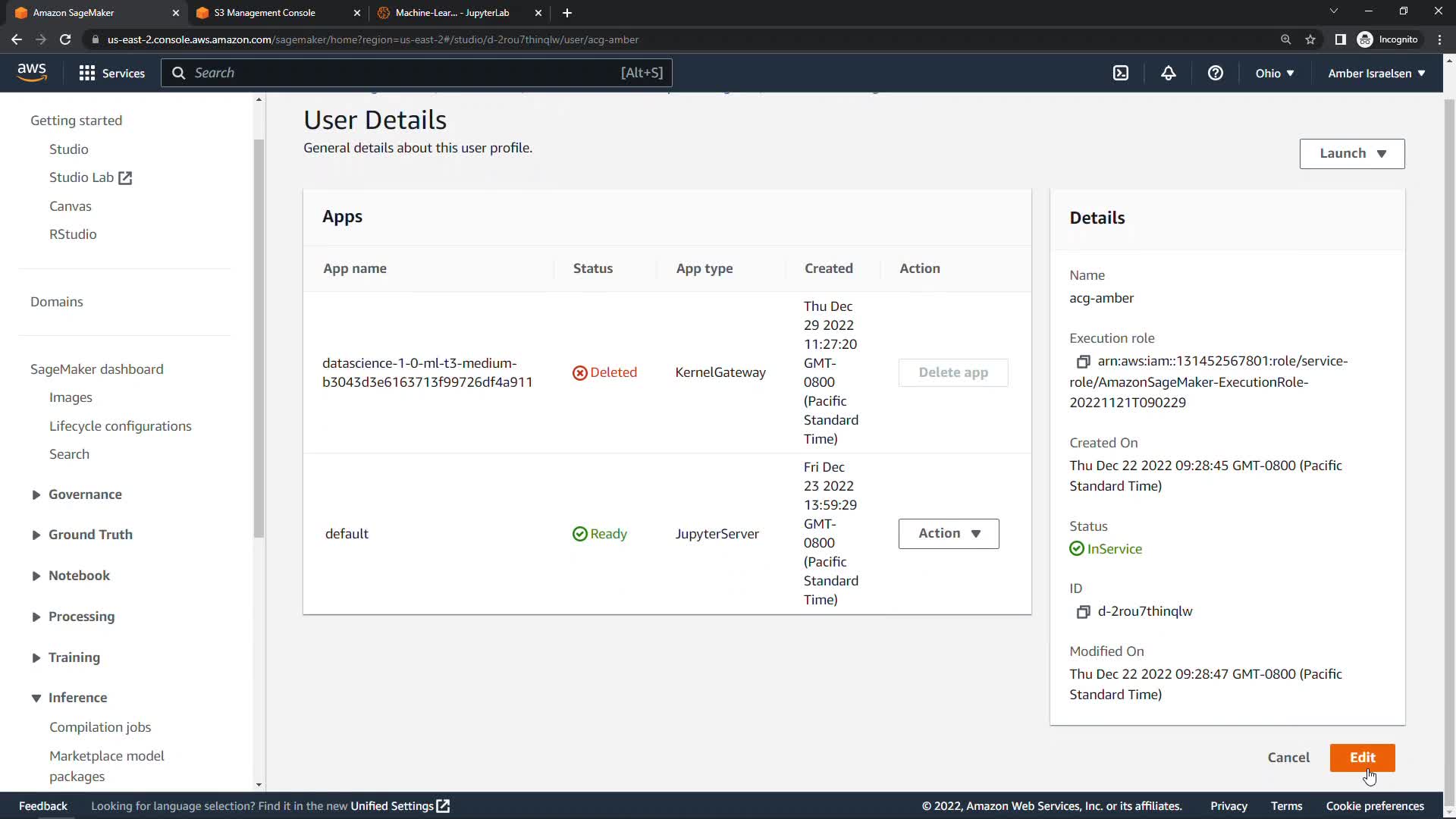The width and height of the screenshot is (1456, 819).
Task: Open notifications bell icon
Action: coord(1168,73)
